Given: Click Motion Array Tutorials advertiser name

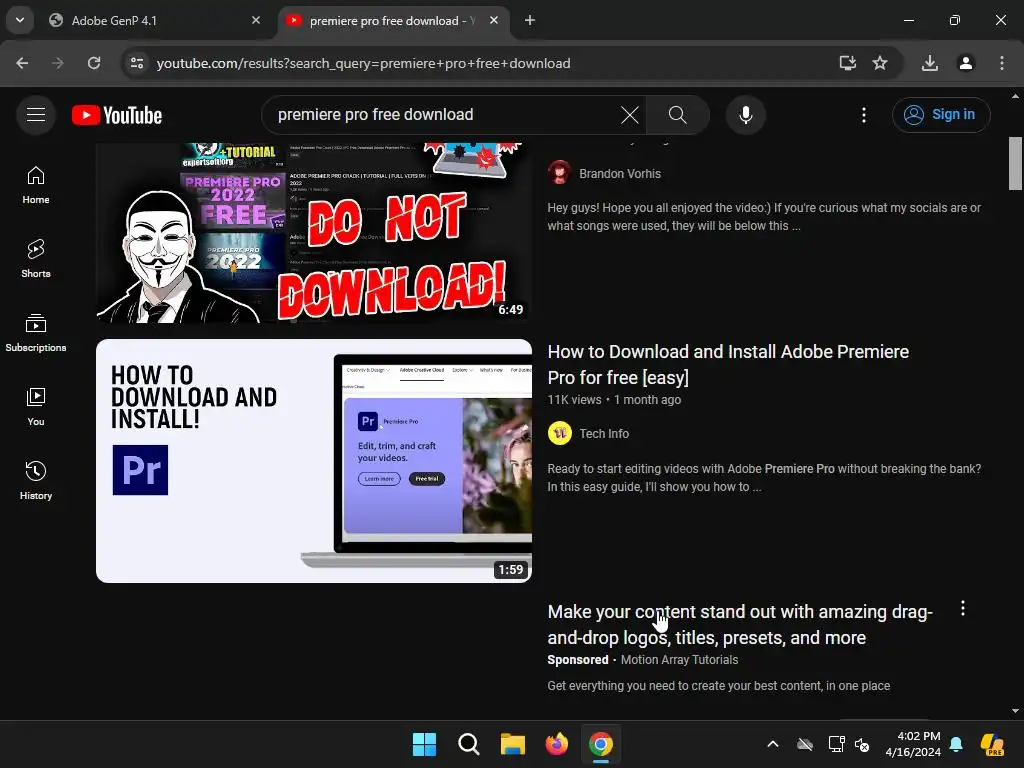Looking at the screenshot, I should point(679,660).
